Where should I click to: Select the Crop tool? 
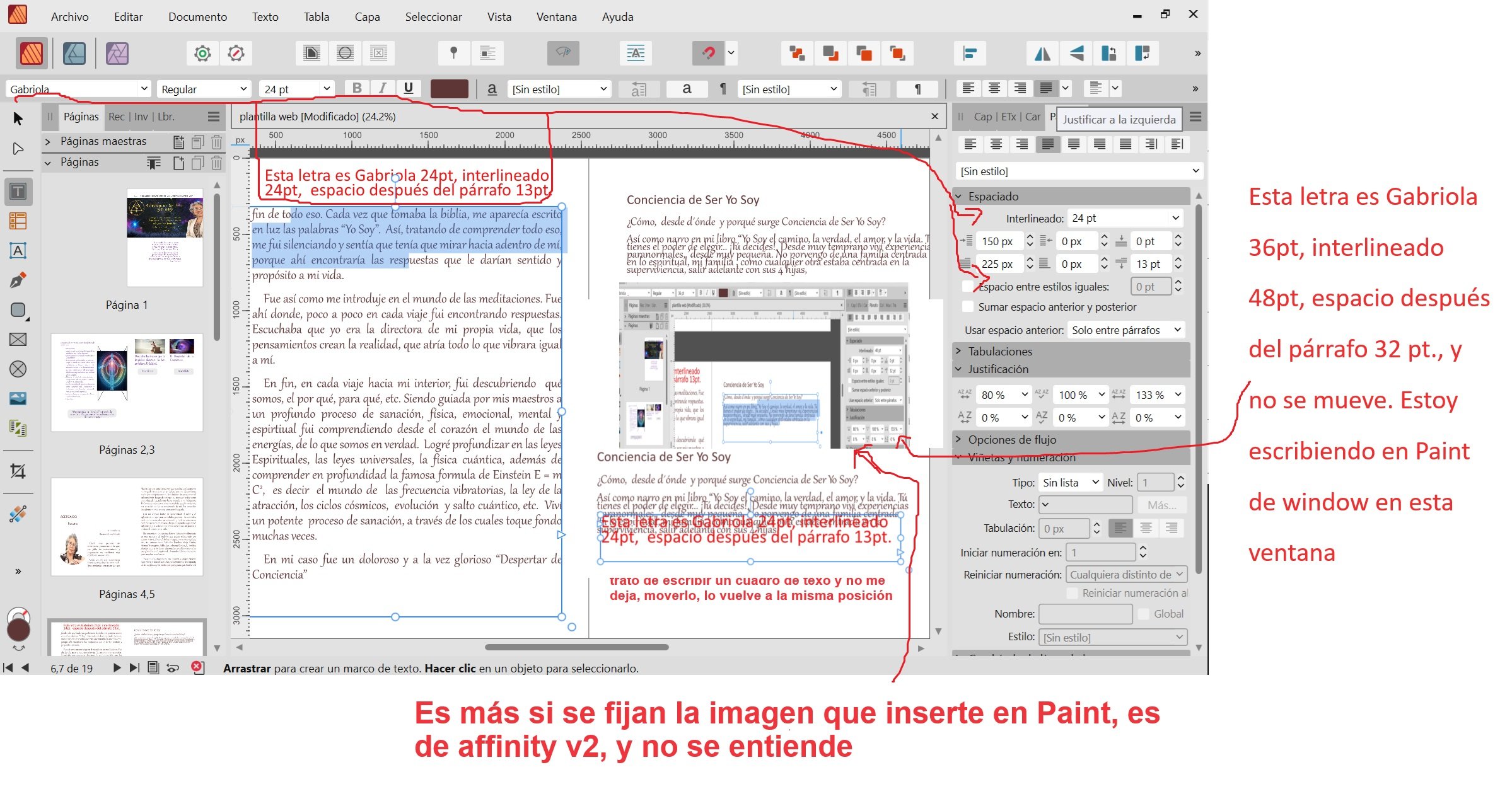coord(18,471)
